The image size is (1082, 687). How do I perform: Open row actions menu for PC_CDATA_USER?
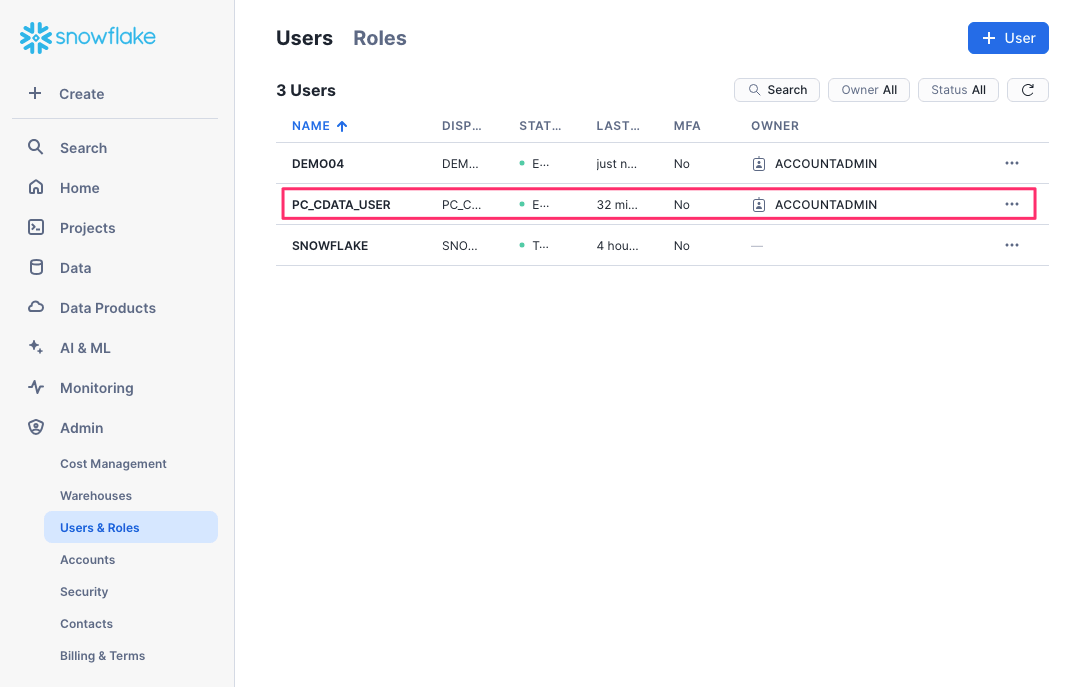[x=1011, y=204]
